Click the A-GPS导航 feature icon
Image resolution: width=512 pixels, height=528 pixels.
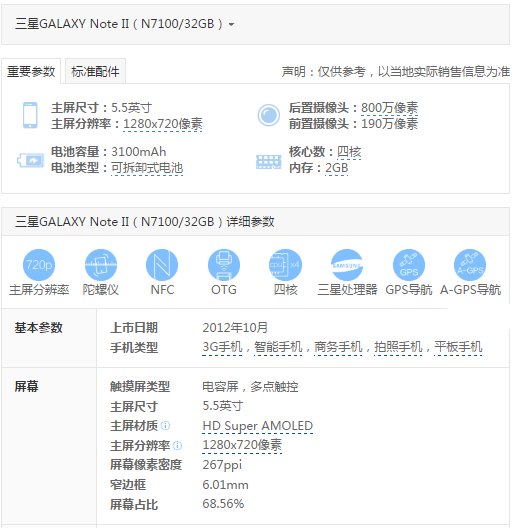point(470,265)
